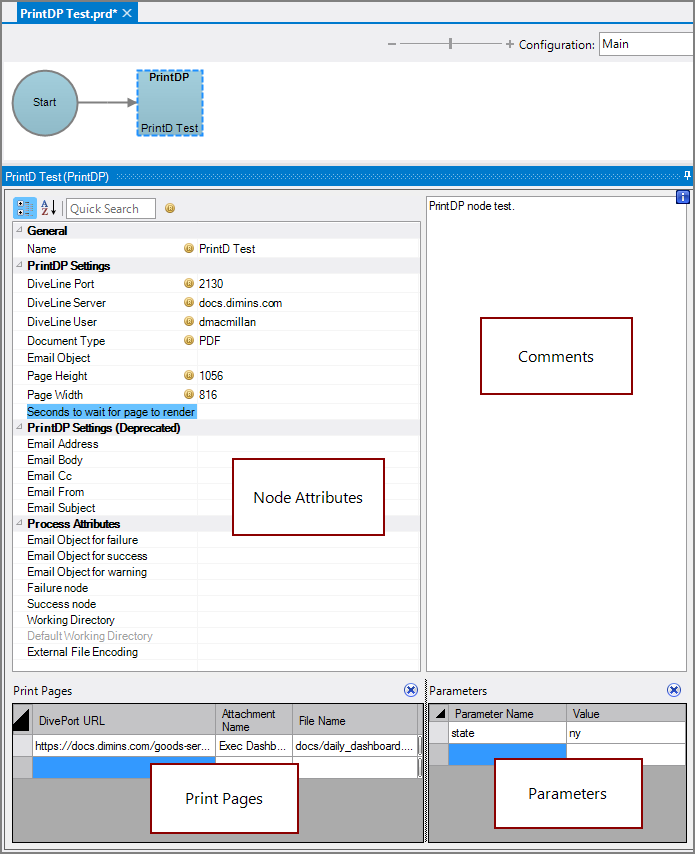Click the required marker next to DiveLine Port
695x854 pixels.
click(189, 283)
